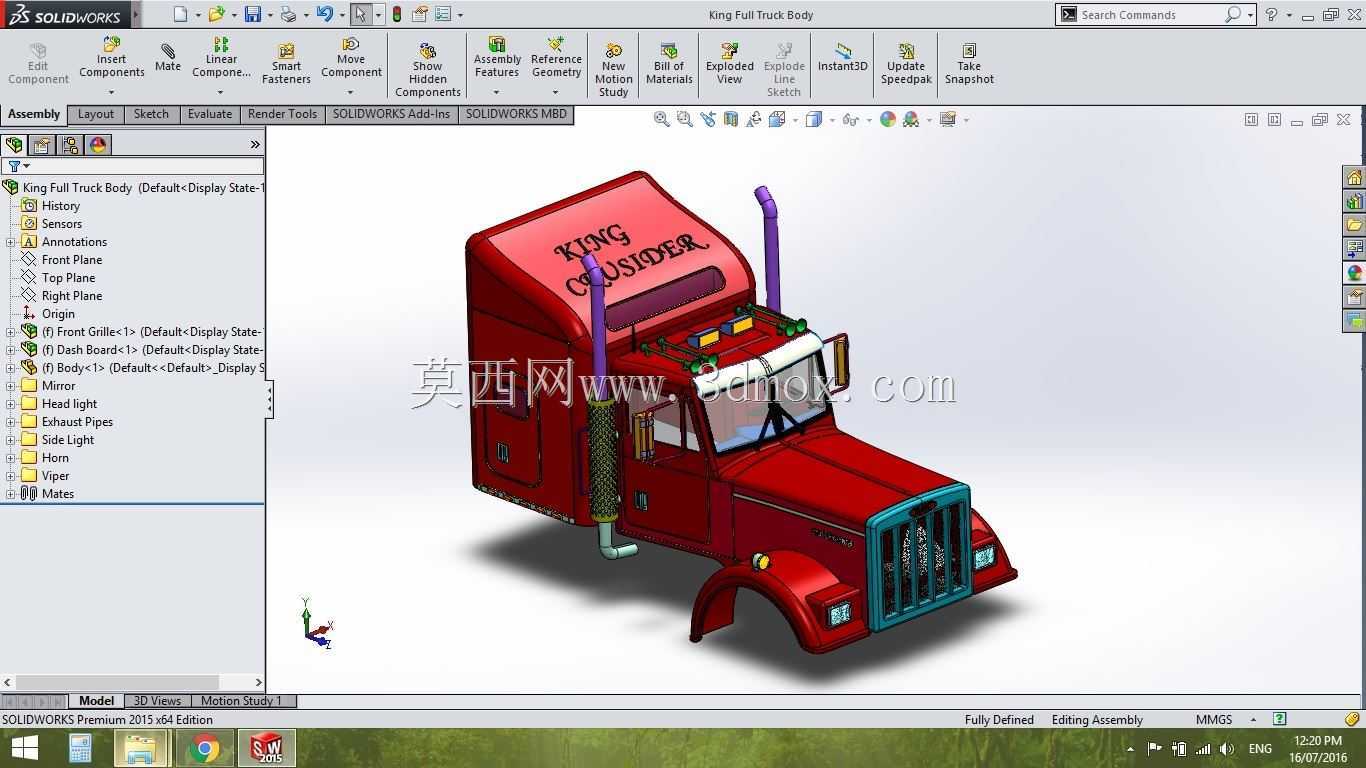Toggle Instant3D
This screenshot has width=1366, height=768.
click(x=843, y=59)
